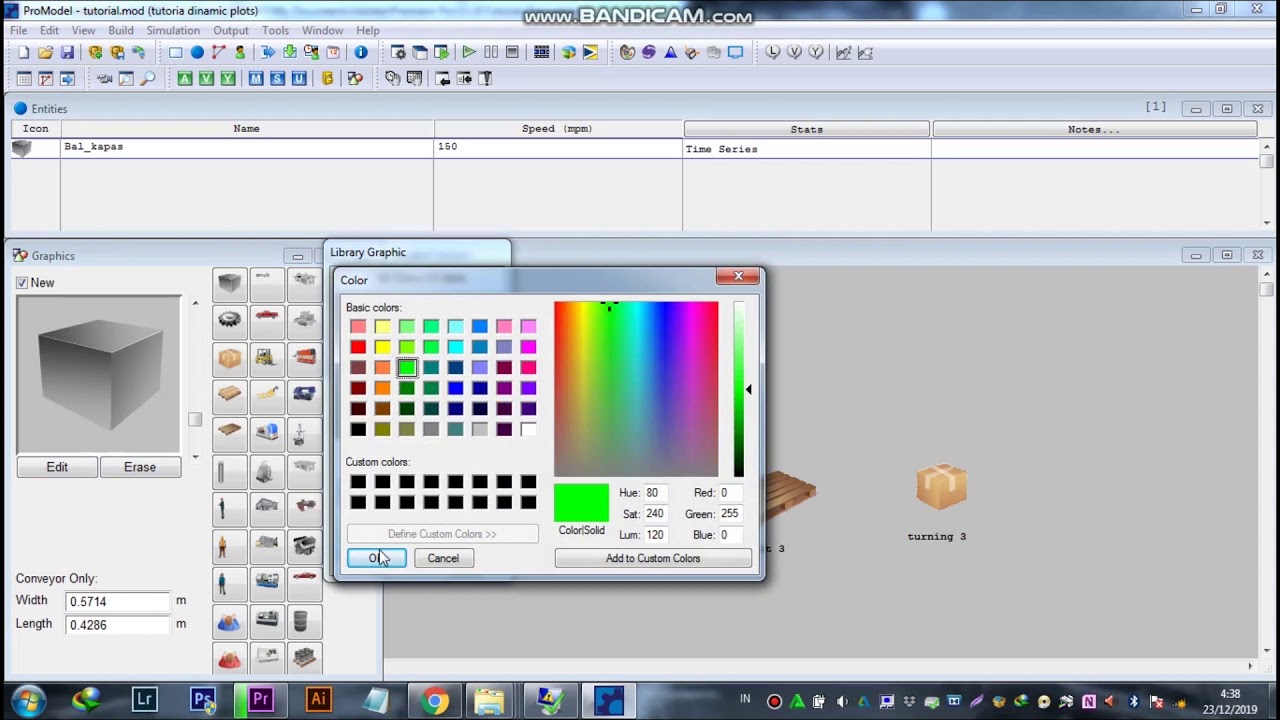Pause simulation using the toolbar pause icon
The width and height of the screenshot is (1280, 720).
tap(491, 52)
